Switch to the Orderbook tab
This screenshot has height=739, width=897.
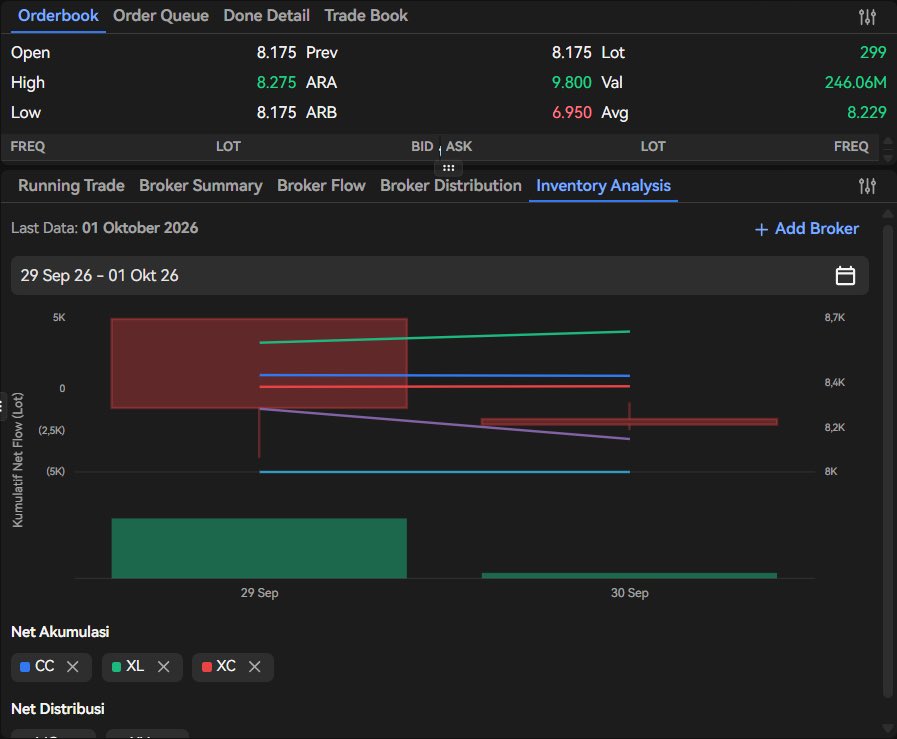click(x=58, y=15)
